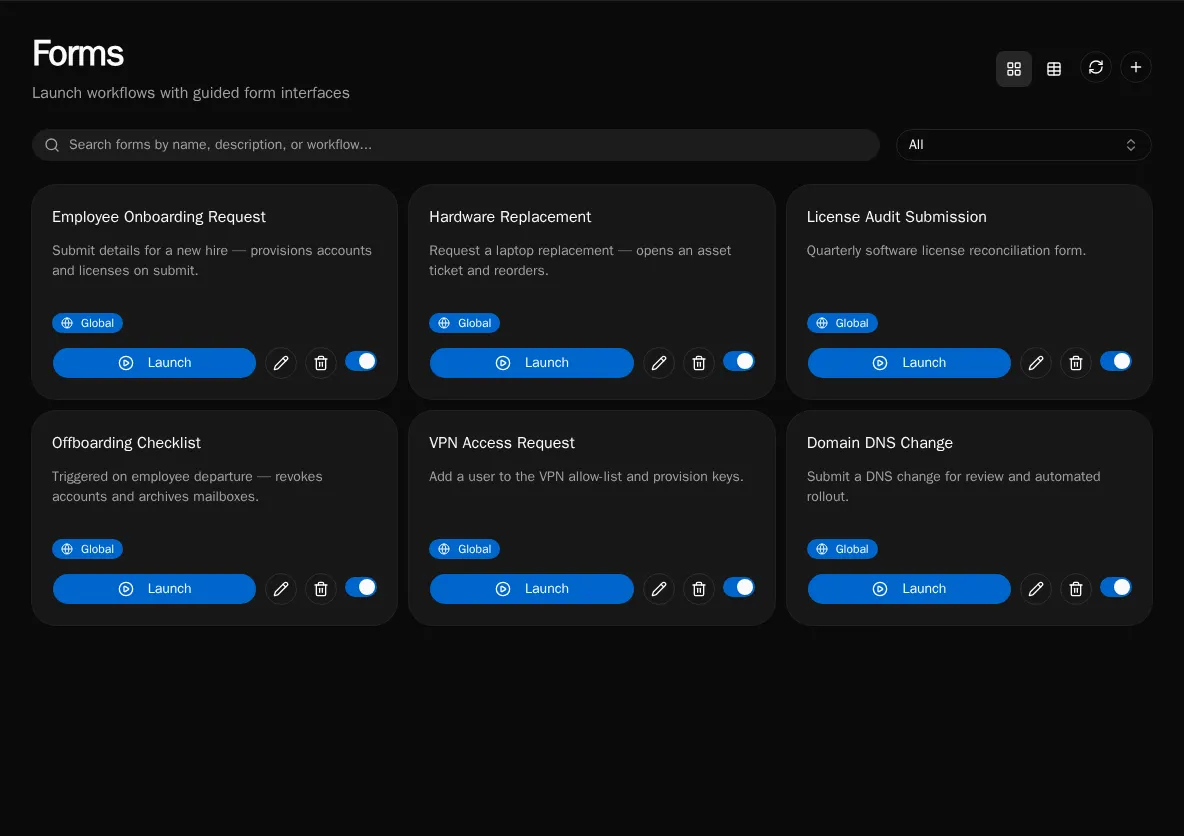
Task: Disable the Employee Onboarding Request toggle
Action: pos(361,362)
